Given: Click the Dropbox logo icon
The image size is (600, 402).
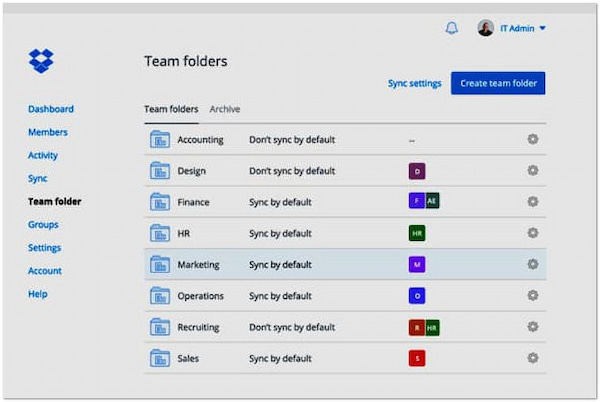Looking at the screenshot, I should coord(41,62).
